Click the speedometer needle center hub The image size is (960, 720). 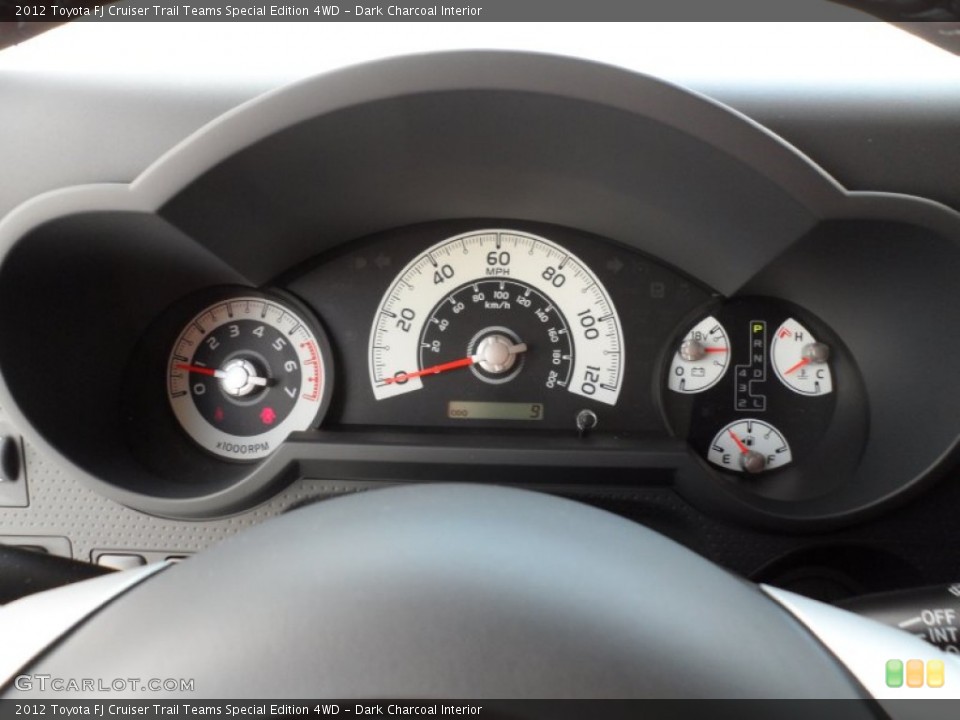(496, 354)
